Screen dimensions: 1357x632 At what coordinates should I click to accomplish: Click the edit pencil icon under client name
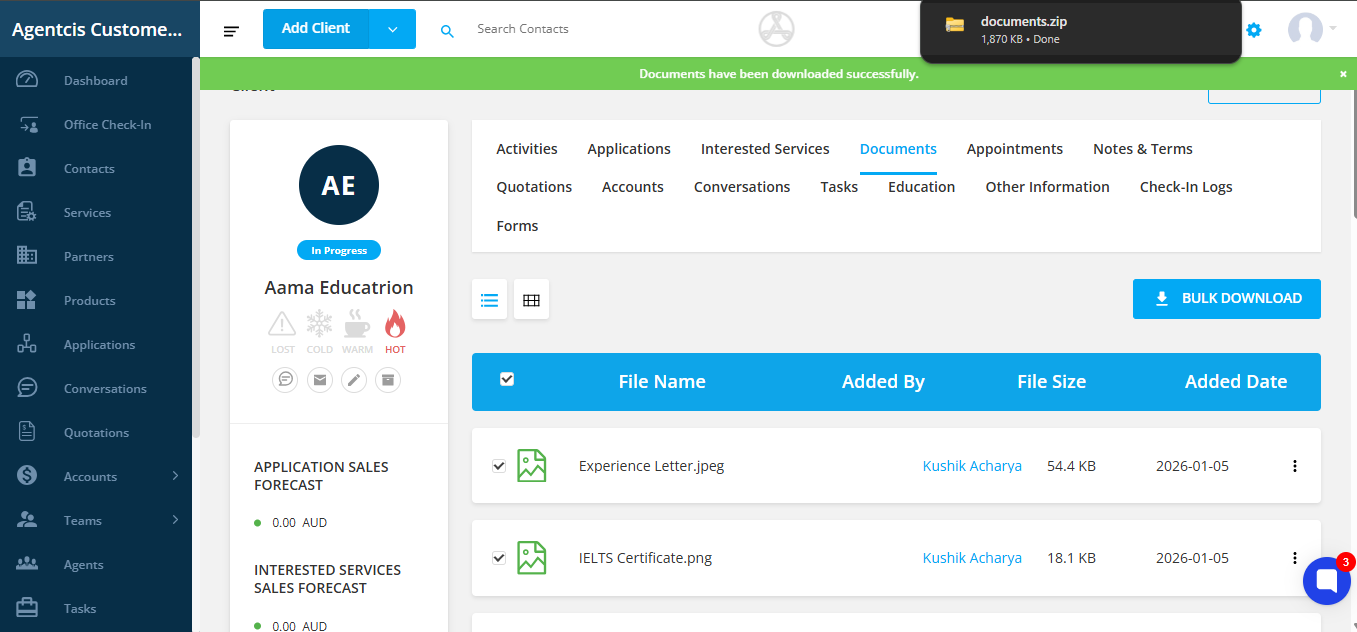point(354,380)
